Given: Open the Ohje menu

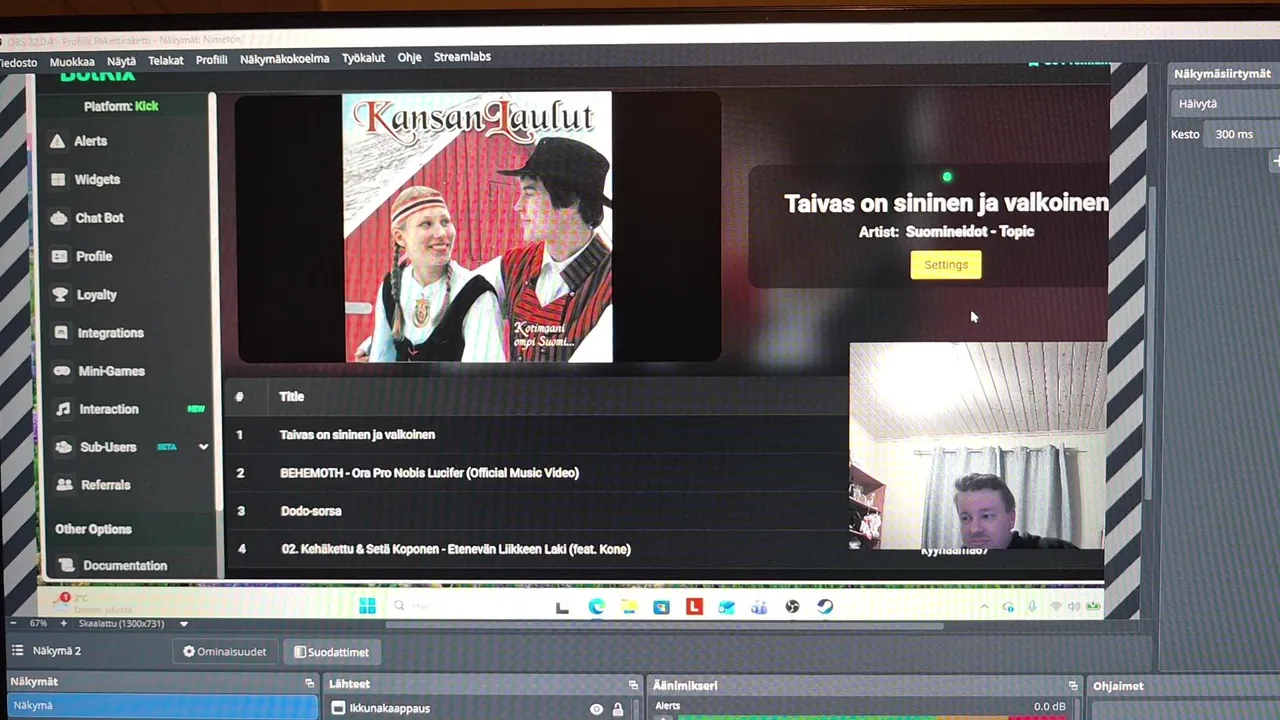Looking at the screenshot, I should (409, 57).
